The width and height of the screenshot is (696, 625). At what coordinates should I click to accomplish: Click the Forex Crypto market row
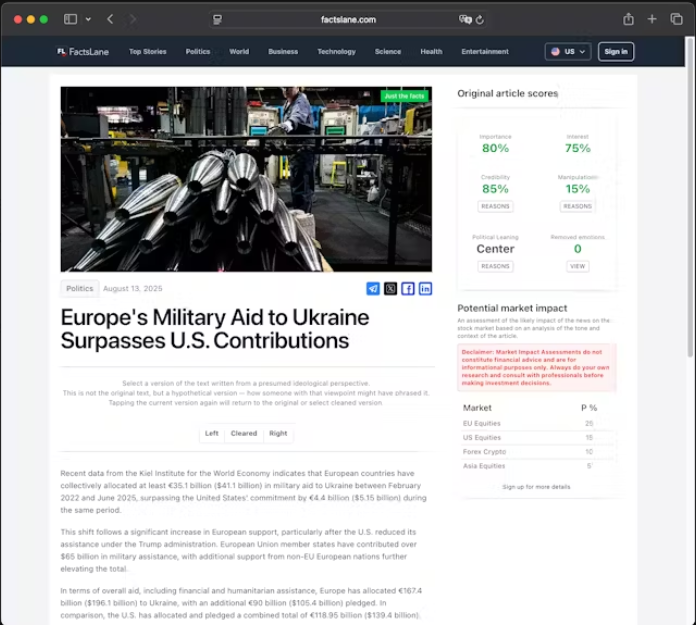pyautogui.click(x=536, y=452)
